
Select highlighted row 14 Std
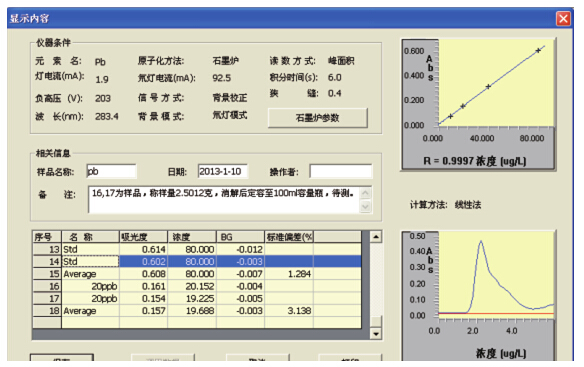click(x=197, y=262)
